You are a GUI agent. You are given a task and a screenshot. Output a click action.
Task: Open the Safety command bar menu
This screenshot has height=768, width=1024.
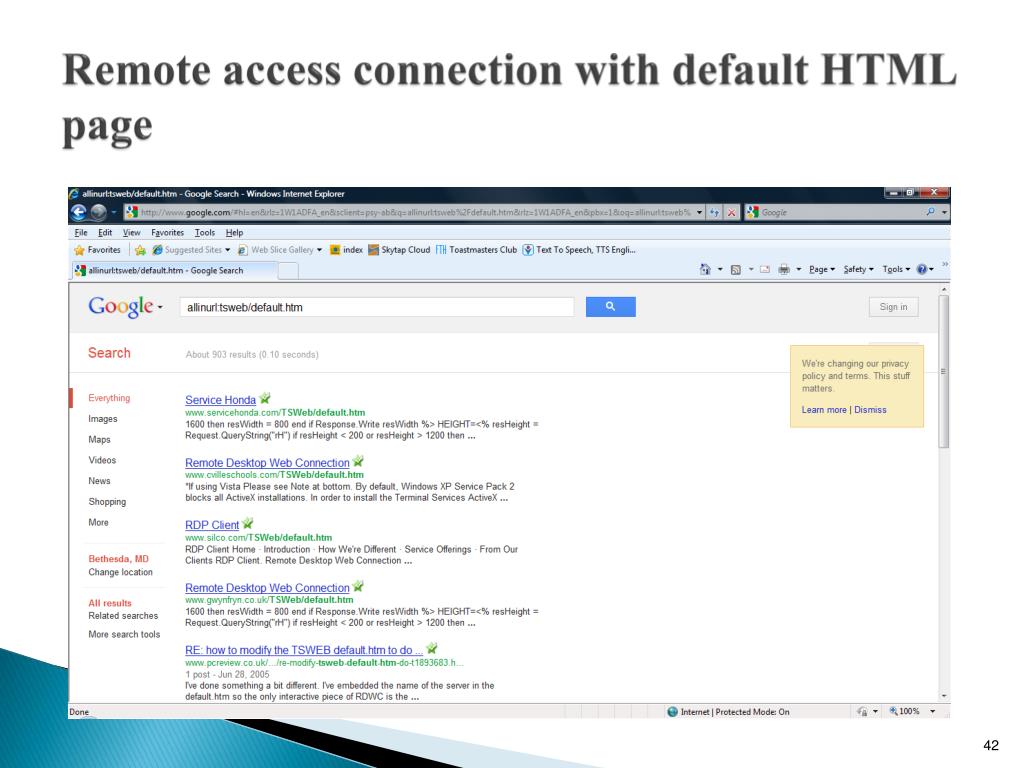point(858,269)
